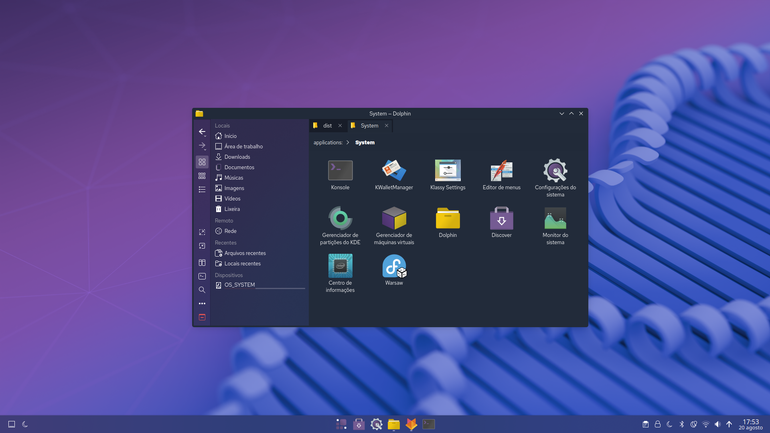Expand the breadcrumb chevron after applications
Image resolution: width=770 pixels, height=433 pixels.
click(348, 142)
